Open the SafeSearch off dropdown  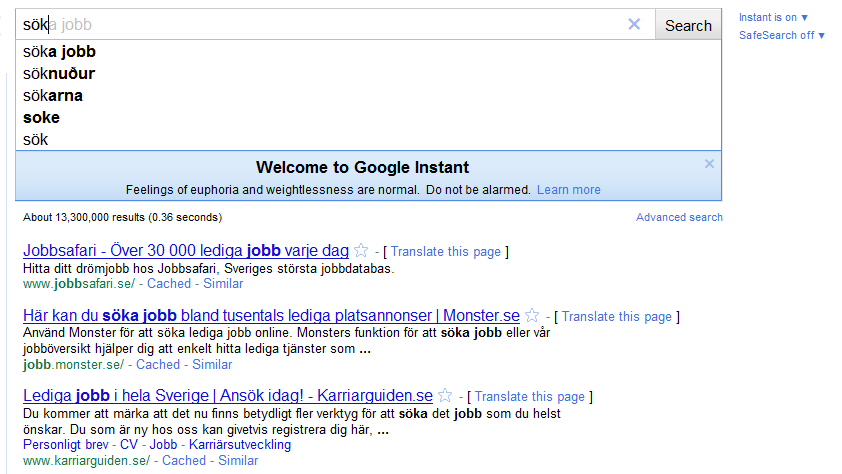tap(782, 35)
